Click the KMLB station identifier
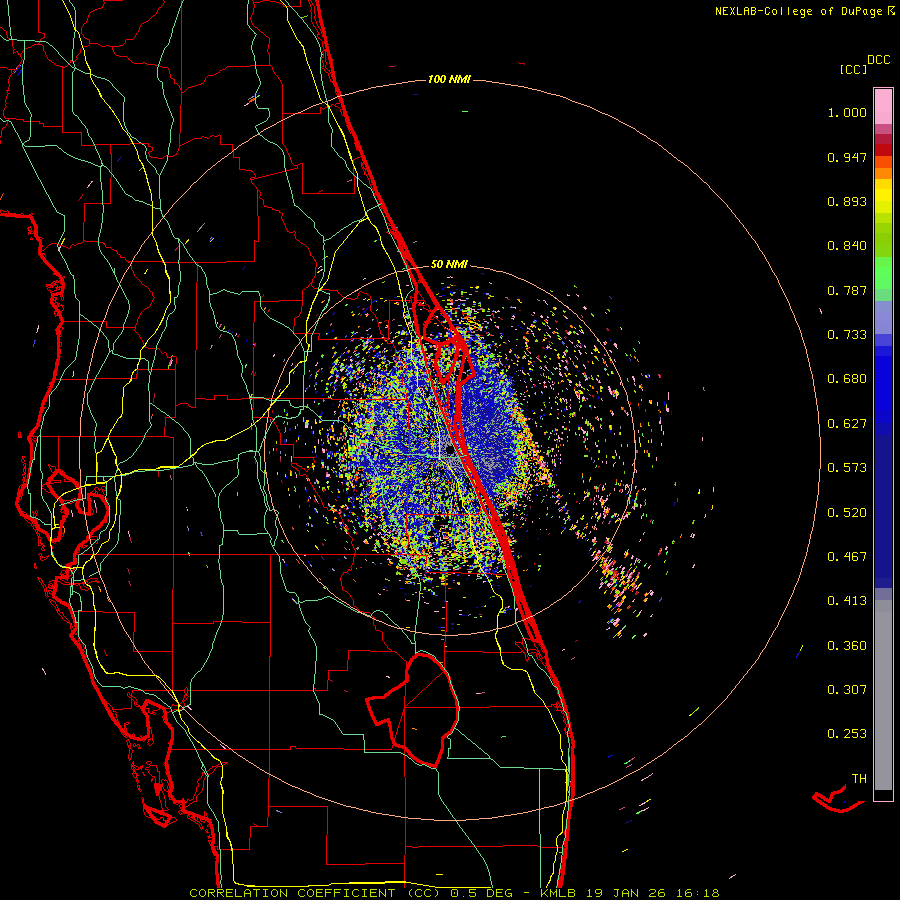The height and width of the screenshot is (900, 900). click(x=557, y=893)
